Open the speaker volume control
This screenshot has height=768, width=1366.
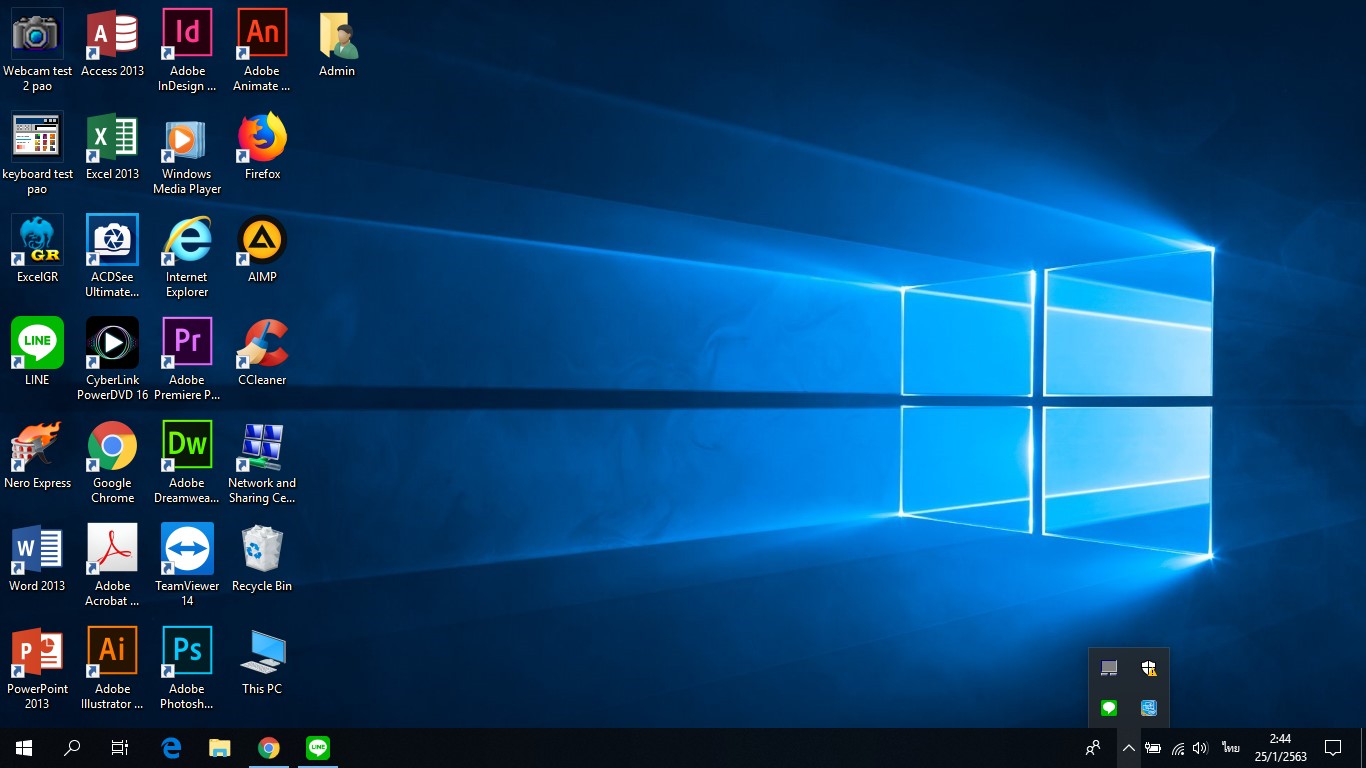tap(1201, 748)
